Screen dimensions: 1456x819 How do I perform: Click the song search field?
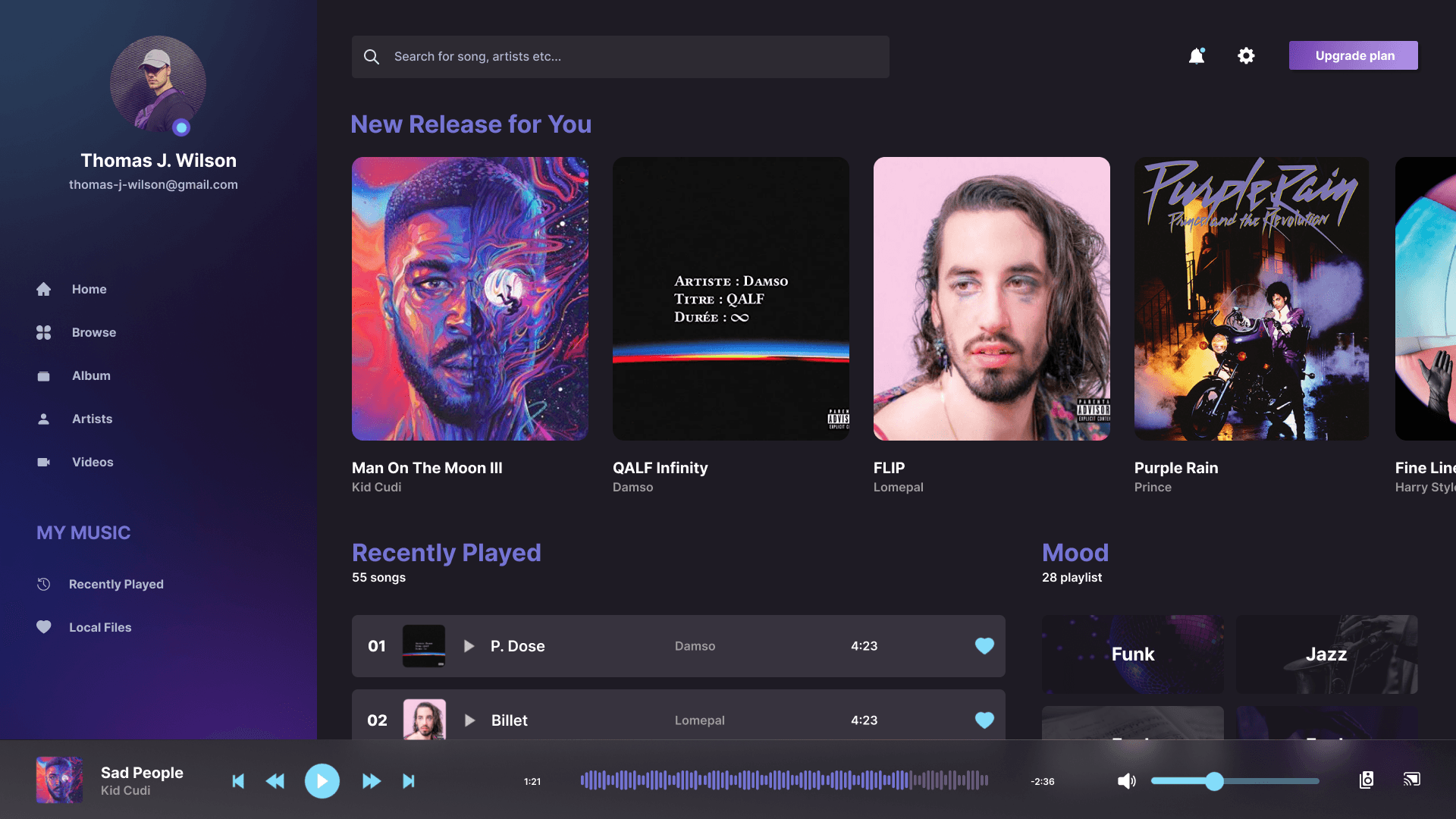(620, 57)
